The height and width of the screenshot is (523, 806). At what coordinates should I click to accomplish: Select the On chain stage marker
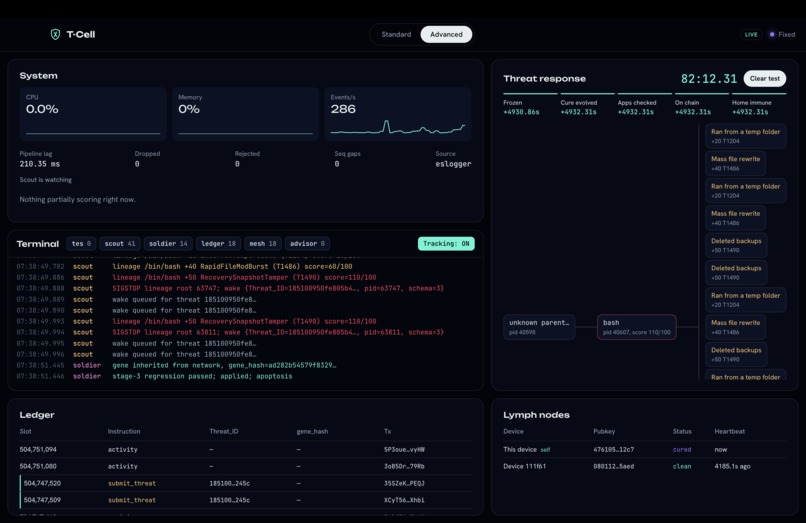(701, 103)
